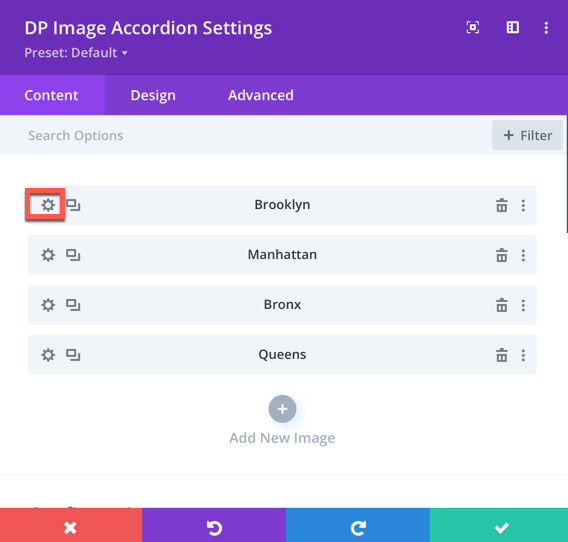This screenshot has height=542, width=568.
Task: Select the Manhattan item row title
Action: [x=282, y=254]
